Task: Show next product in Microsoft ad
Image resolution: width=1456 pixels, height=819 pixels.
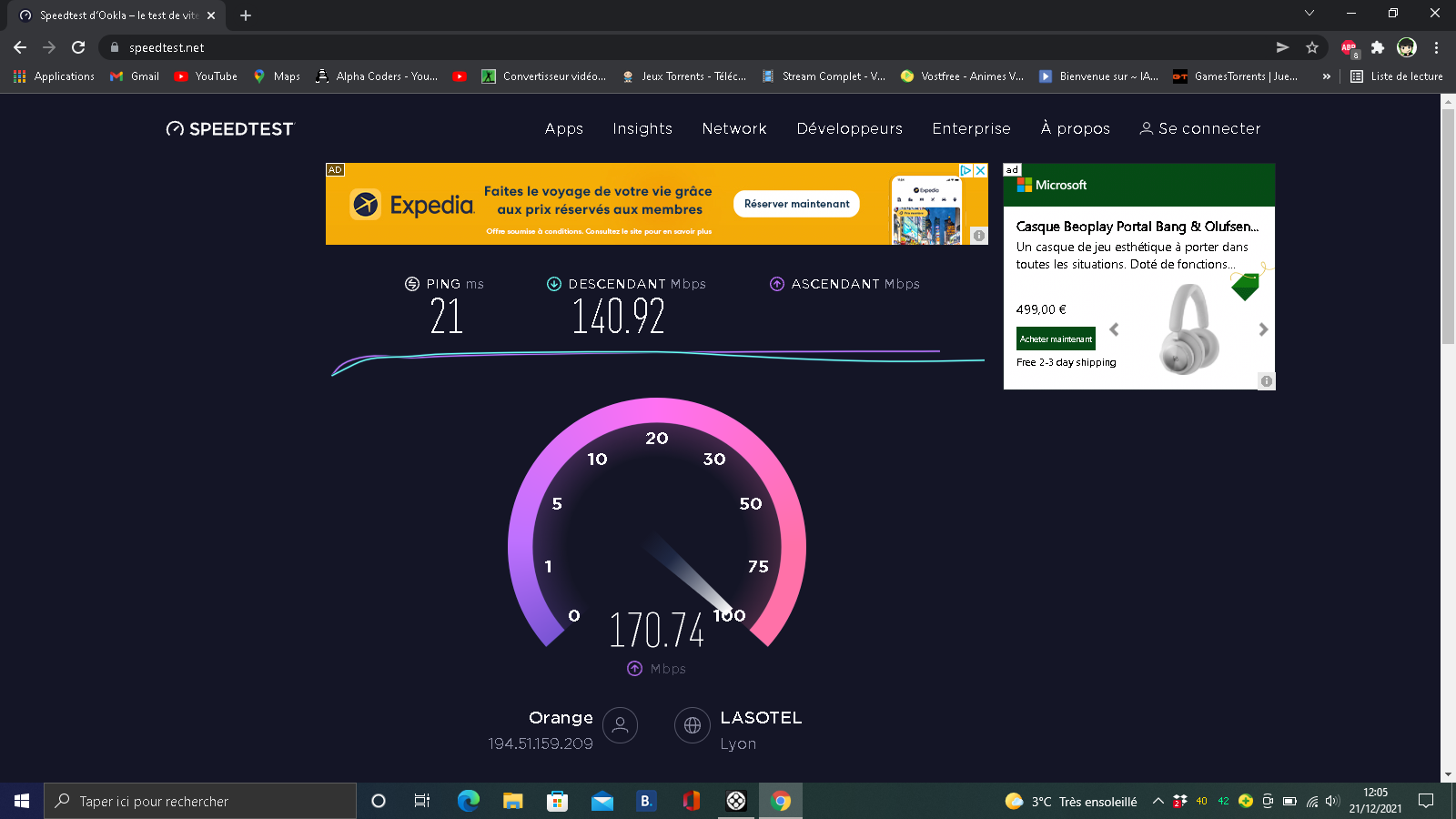Action: click(1263, 329)
